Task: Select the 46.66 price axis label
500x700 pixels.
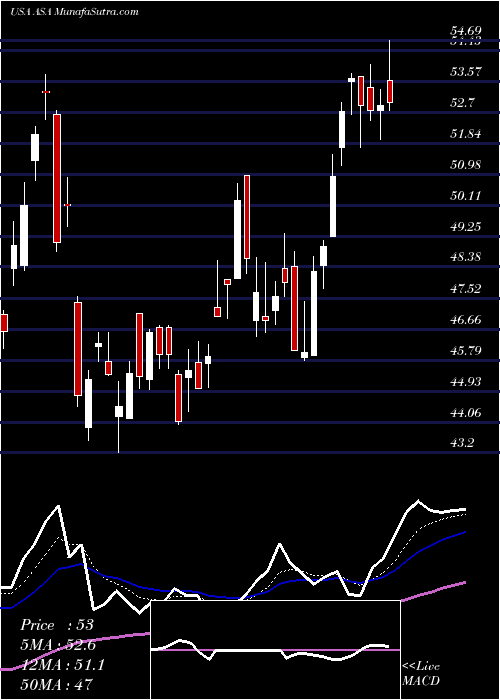Action: click(x=466, y=320)
